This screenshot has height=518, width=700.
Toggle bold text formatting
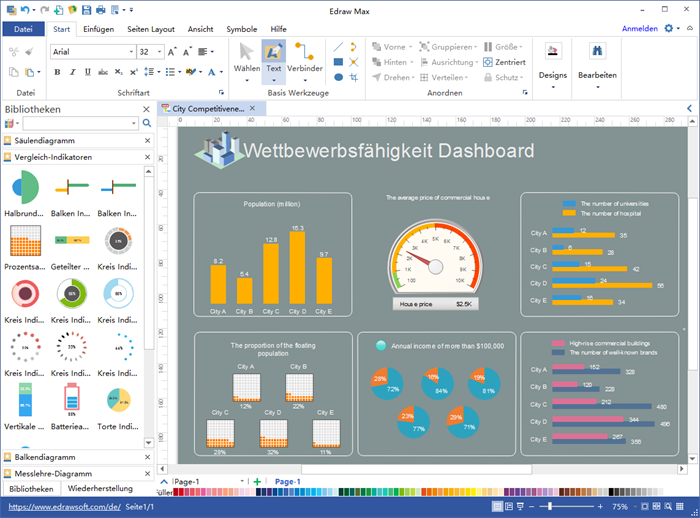tap(58, 73)
